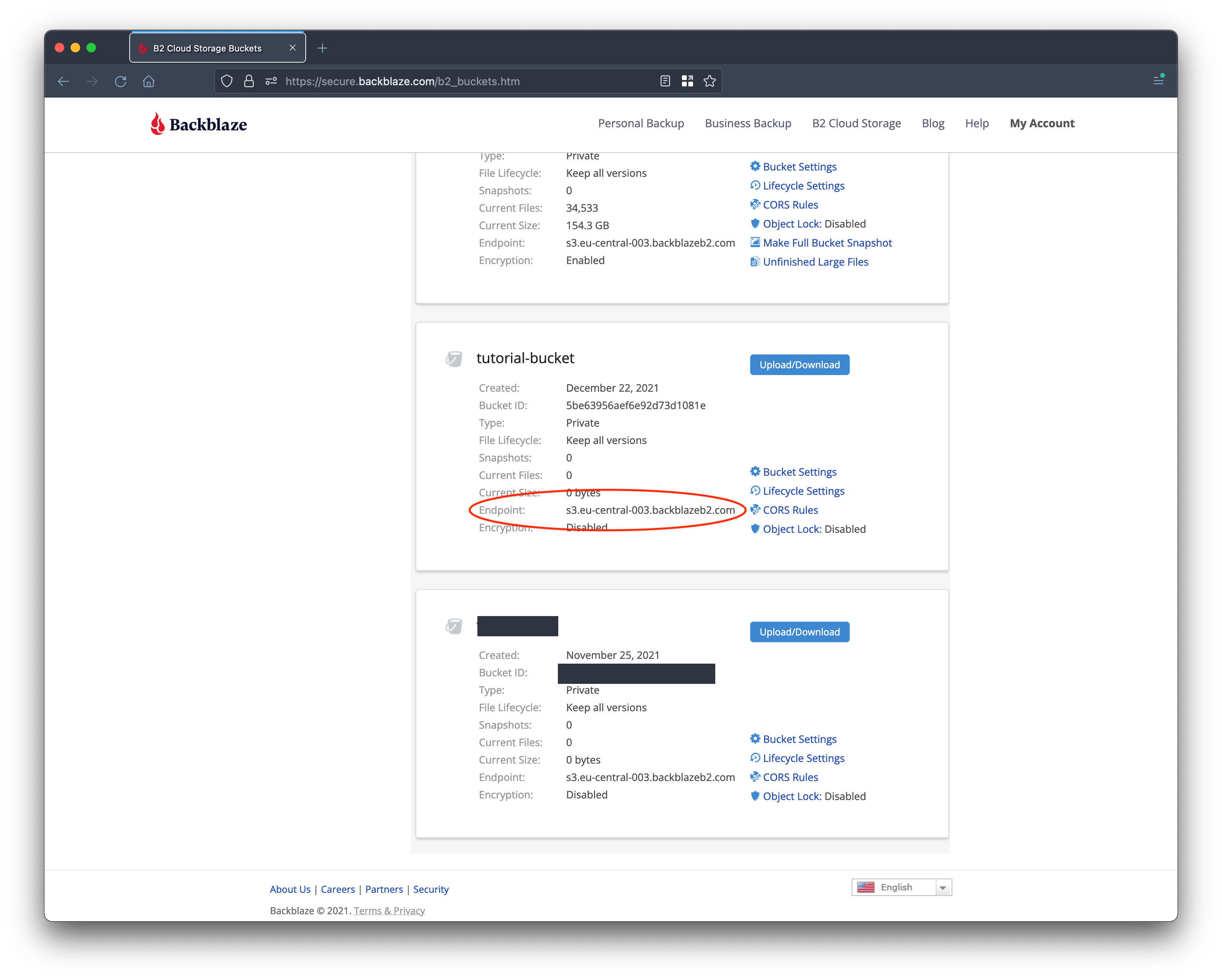
Task: Open the My Account menu item
Action: click(x=1042, y=124)
